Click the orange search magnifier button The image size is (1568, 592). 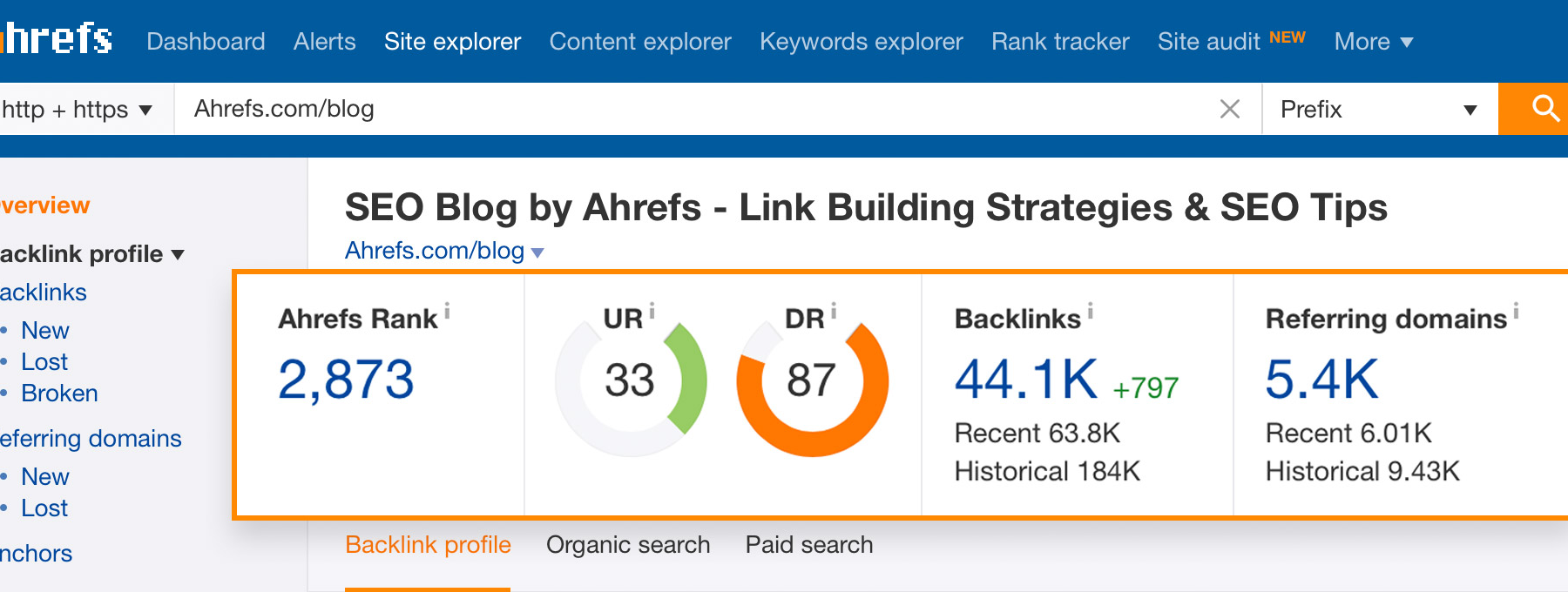click(x=1534, y=109)
